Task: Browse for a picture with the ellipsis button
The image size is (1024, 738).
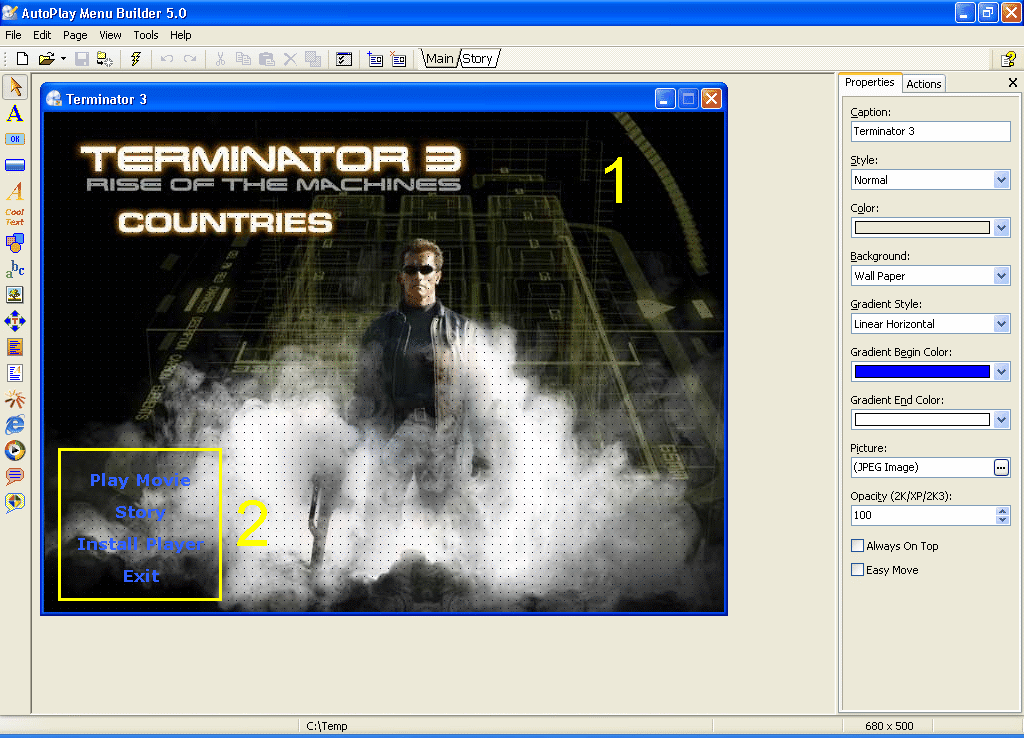Action: (x=1001, y=468)
